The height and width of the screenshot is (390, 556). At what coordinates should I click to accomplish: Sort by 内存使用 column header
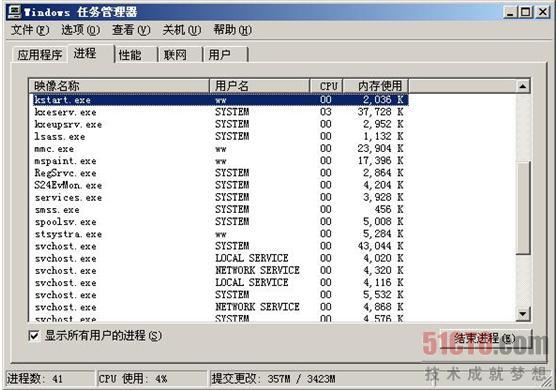(376, 86)
